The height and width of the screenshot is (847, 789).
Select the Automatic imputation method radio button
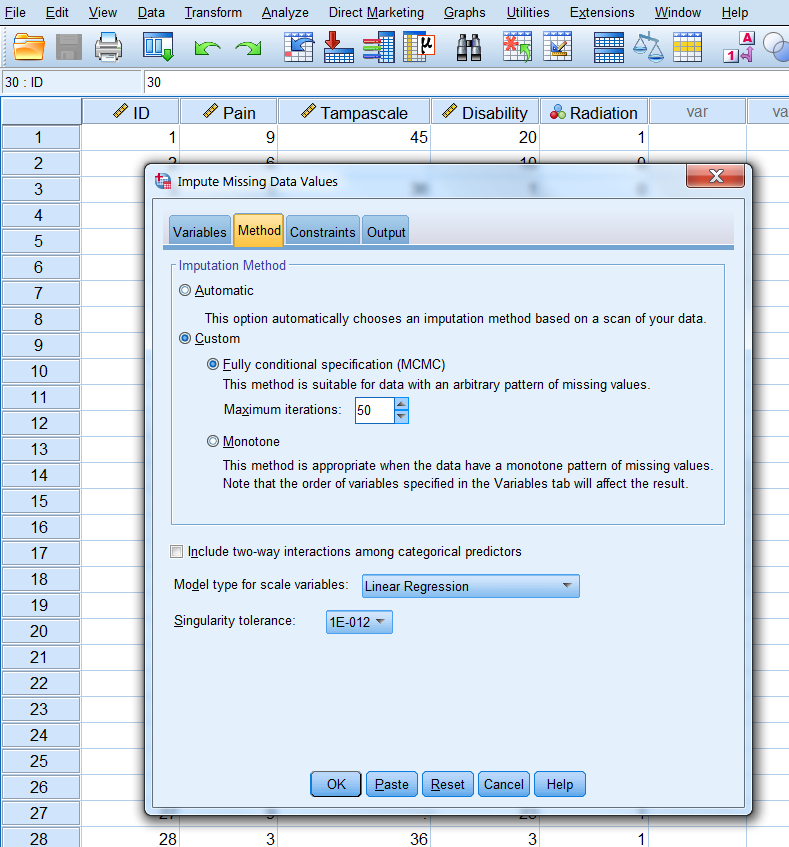(185, 291)
